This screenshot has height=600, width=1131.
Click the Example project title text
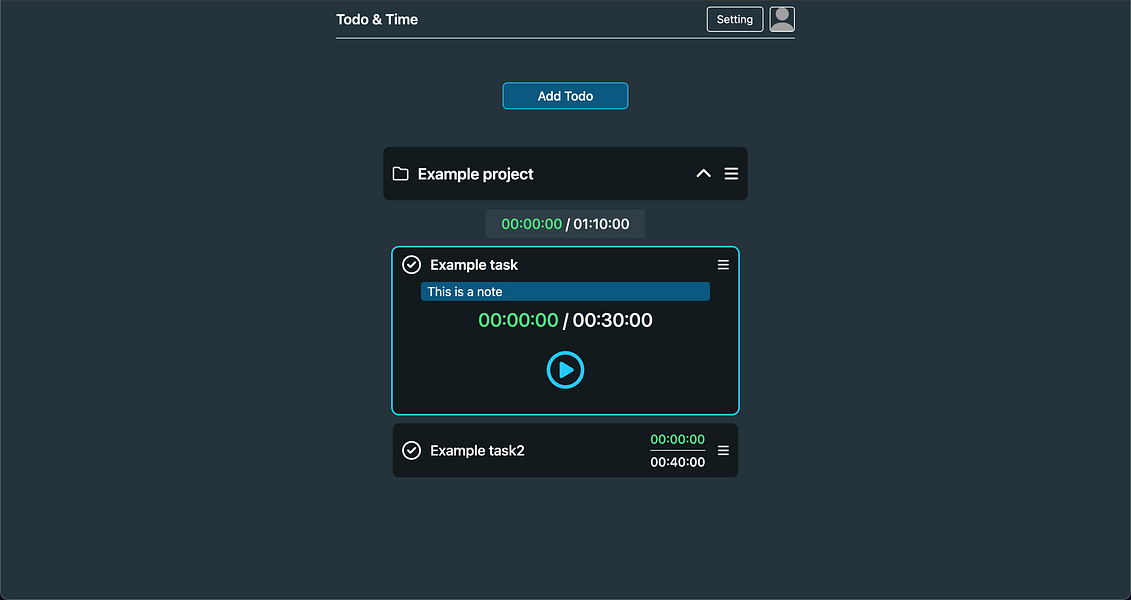point(476,174)
